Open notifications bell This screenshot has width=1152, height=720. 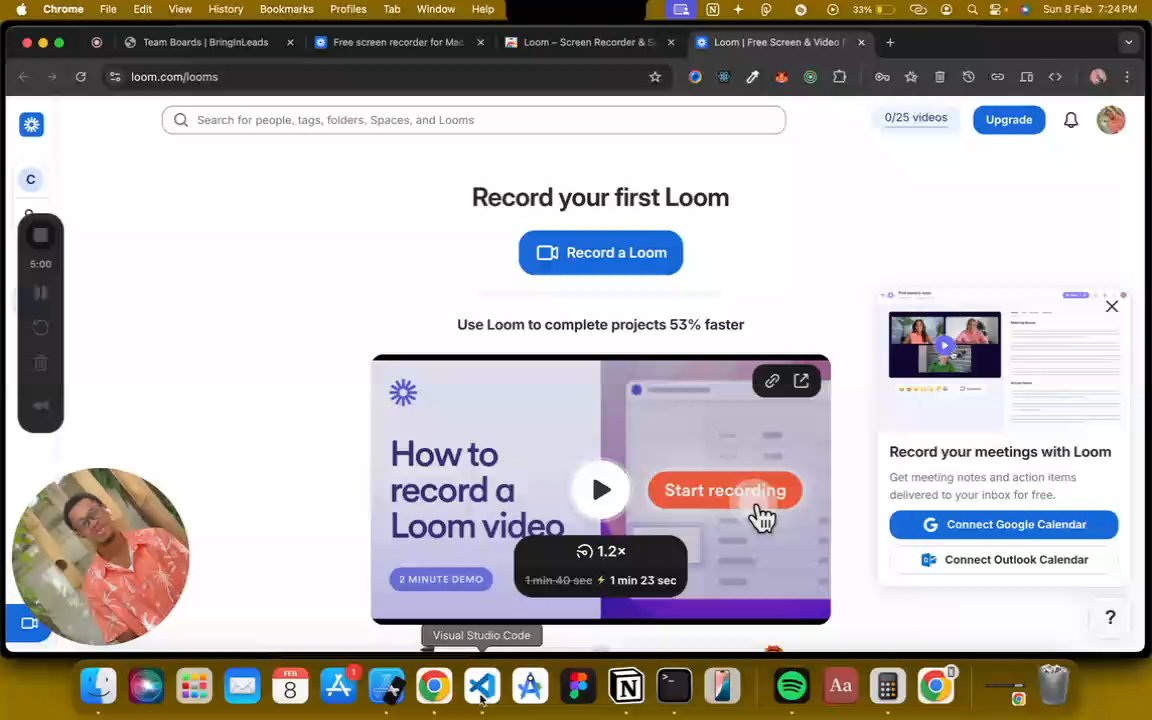point(1070,120)
